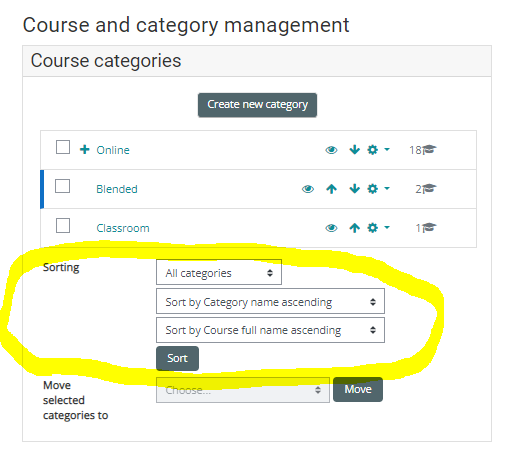Hide the Online category with eye icon
This screenshot has width=505, height=452.
(x=331, y=150)
